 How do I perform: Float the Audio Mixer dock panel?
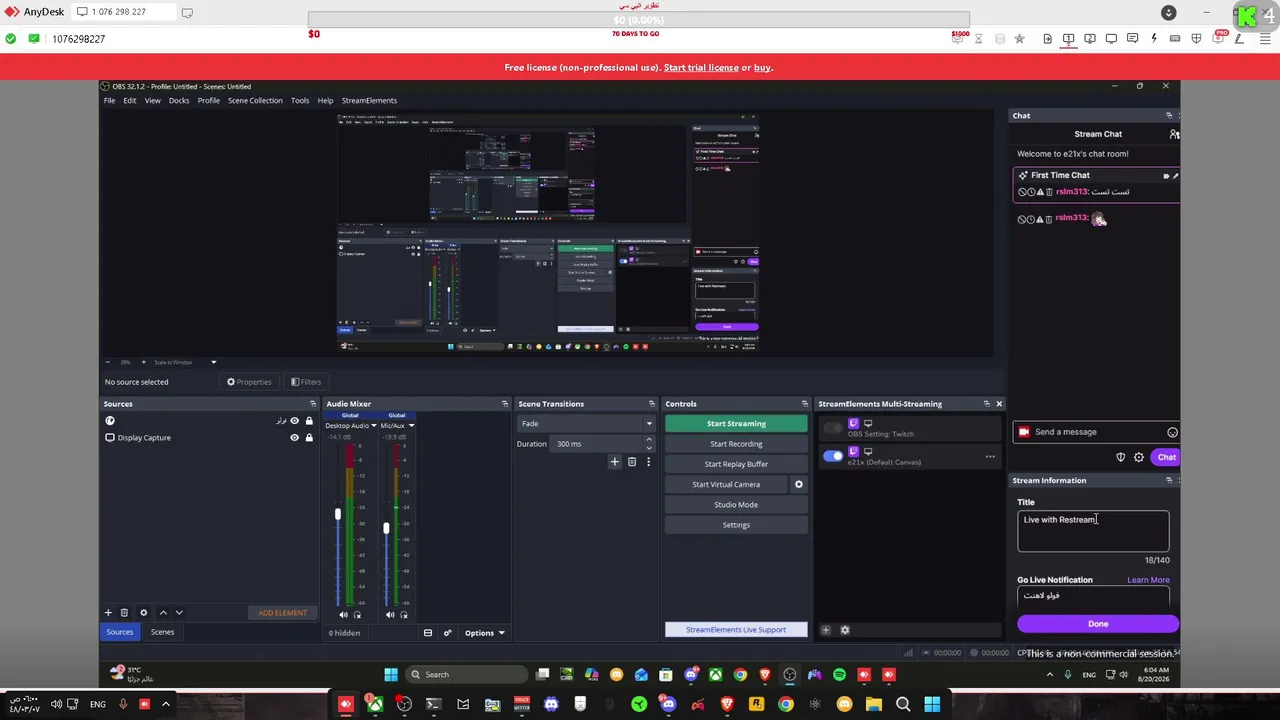coord(505,404)
